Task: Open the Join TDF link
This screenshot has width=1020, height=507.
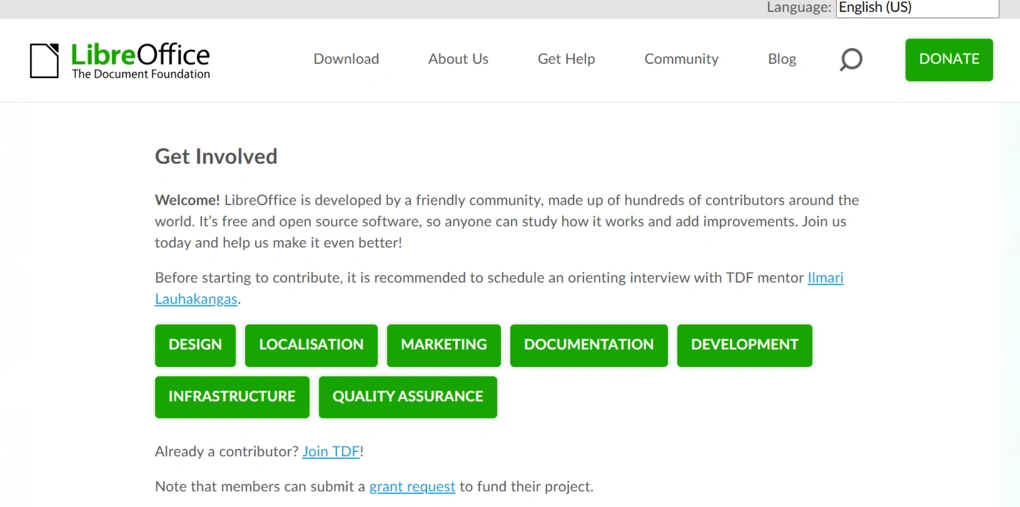Action: point(330,451)
